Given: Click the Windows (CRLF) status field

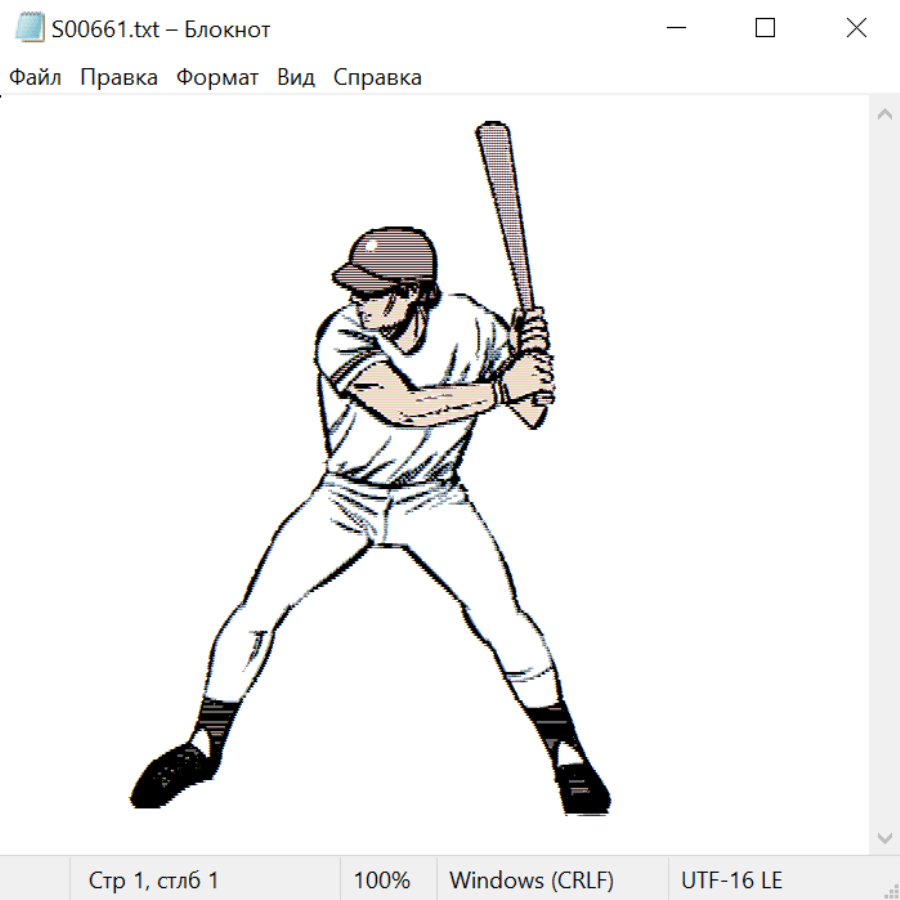Looking at the screenshot, I should coord(531,880).
